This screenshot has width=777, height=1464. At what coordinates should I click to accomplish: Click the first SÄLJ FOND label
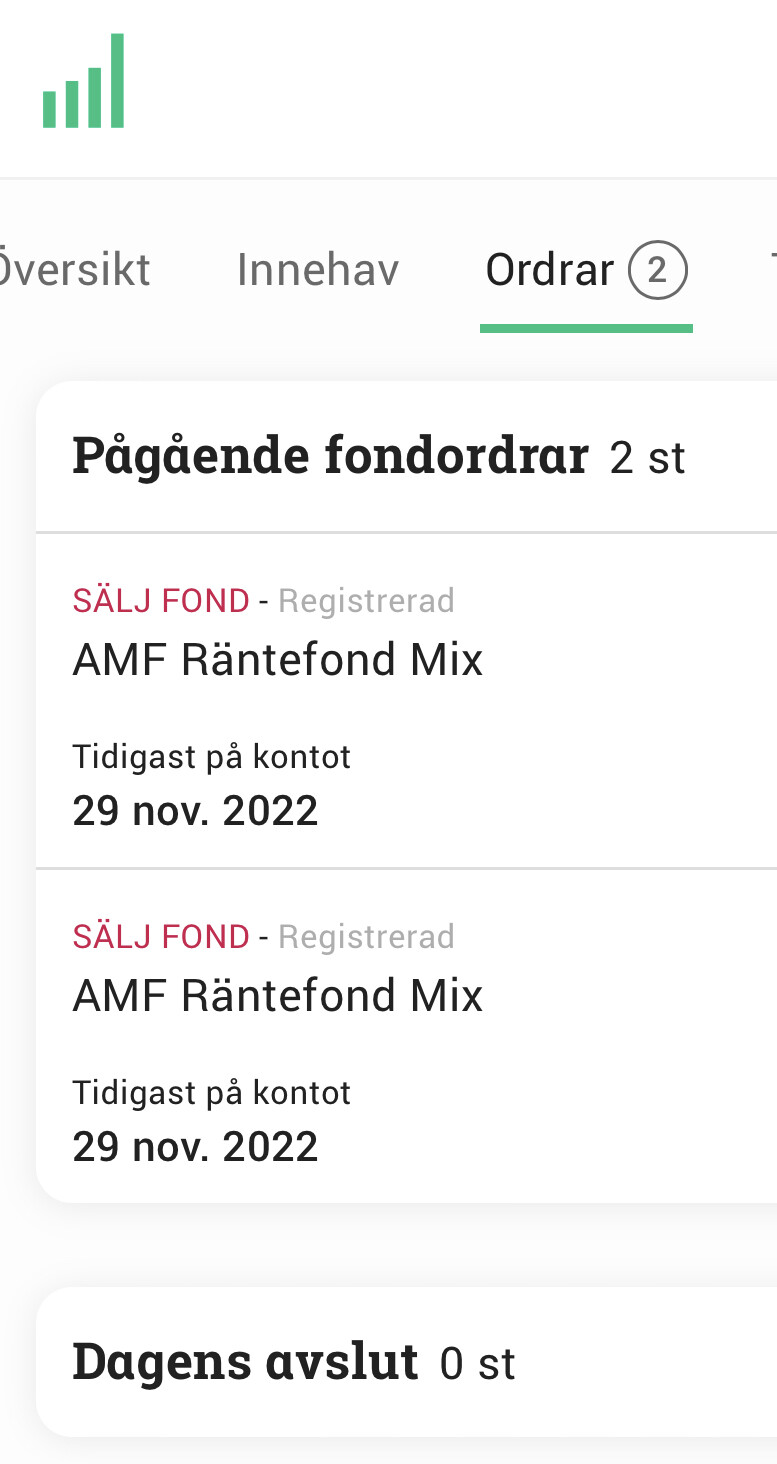coord(161,601)
